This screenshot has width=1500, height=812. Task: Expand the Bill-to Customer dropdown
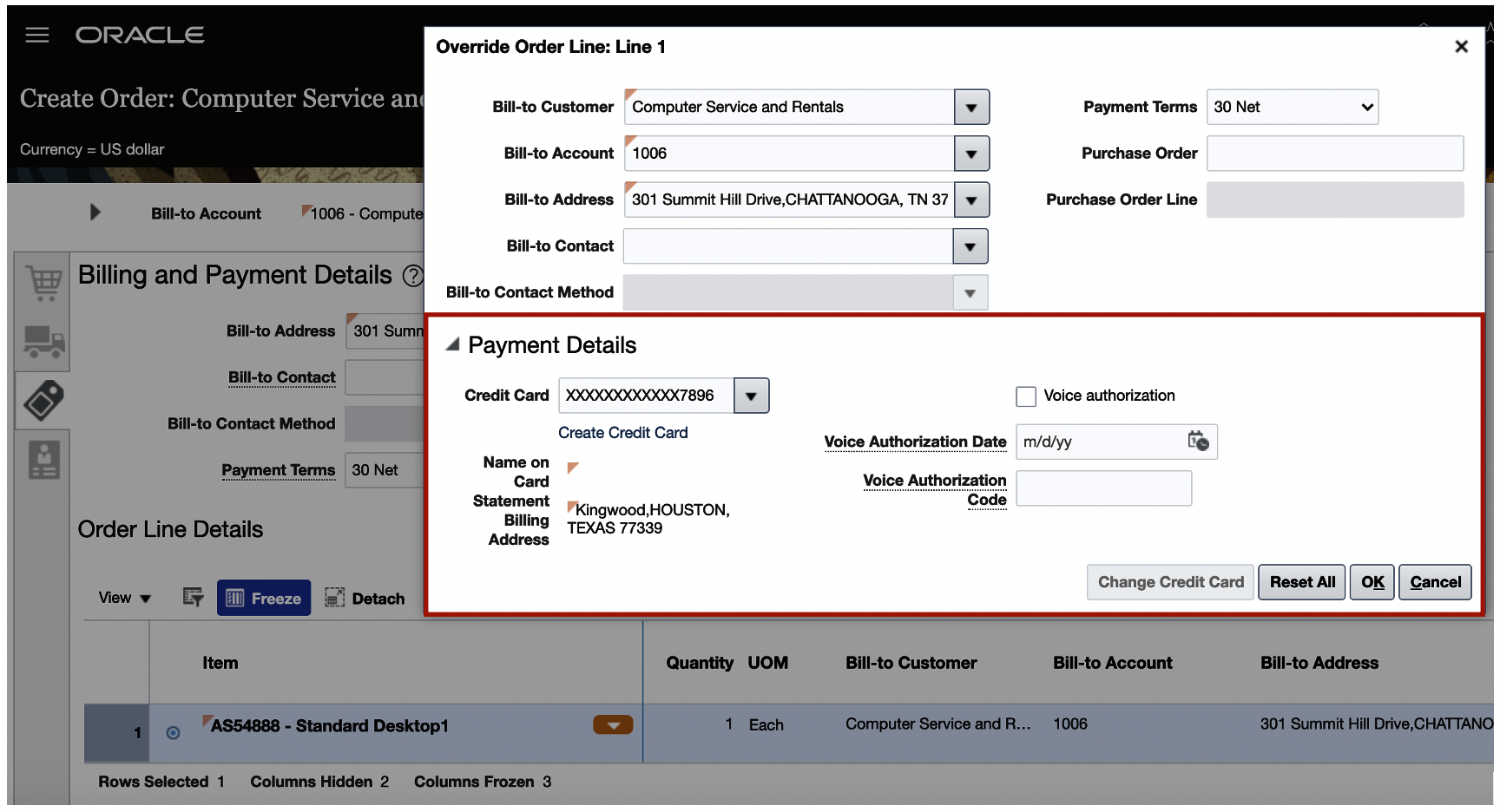(970, 107)
